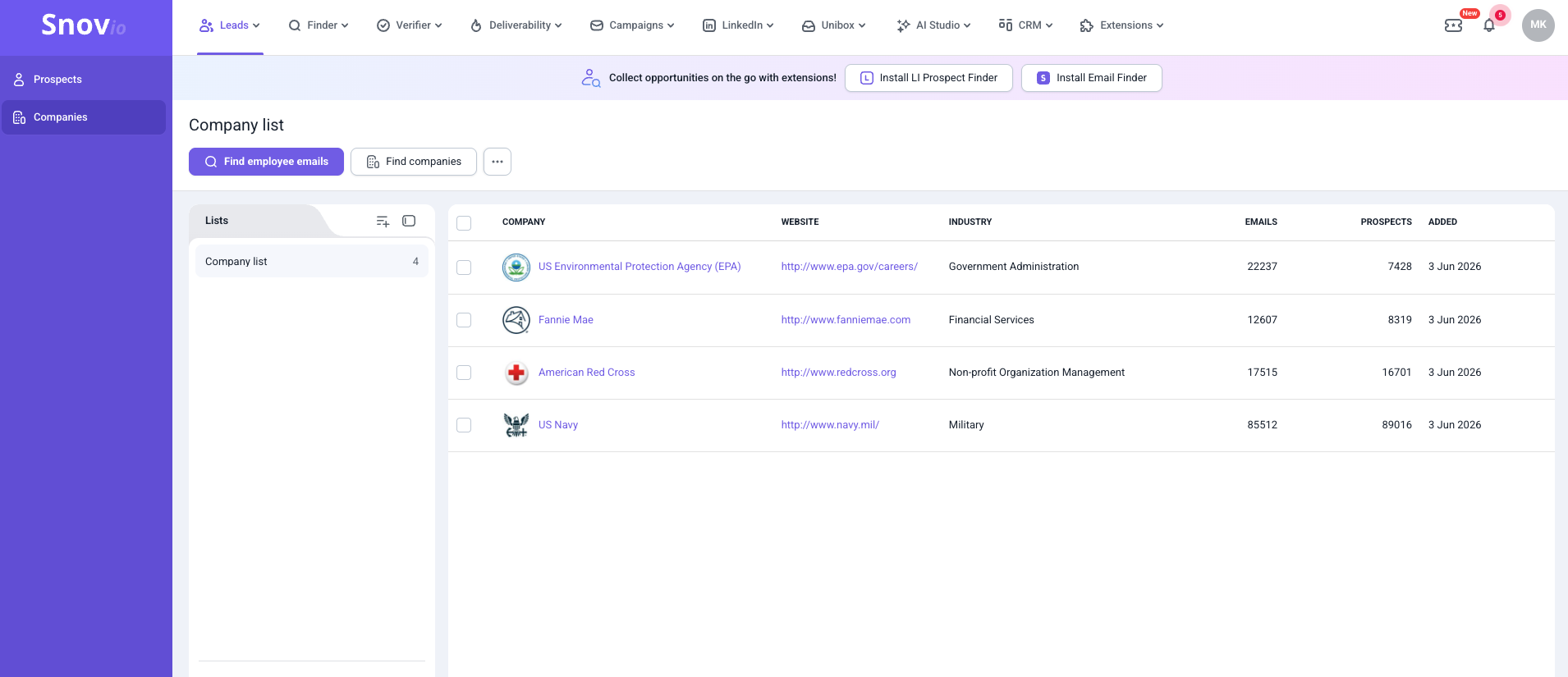
Task: Click the Snov.io logo
Action: tap(84, 25)
